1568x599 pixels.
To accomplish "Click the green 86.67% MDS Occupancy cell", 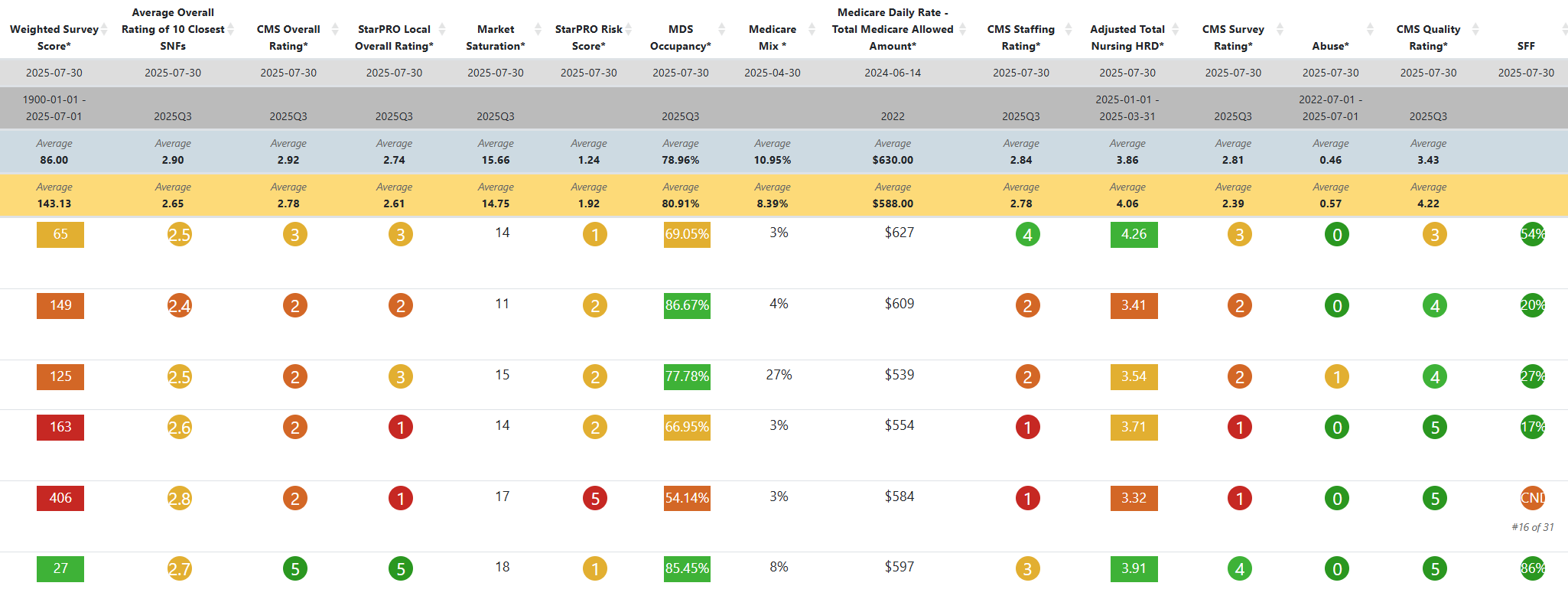I will [x=687, y=305].
